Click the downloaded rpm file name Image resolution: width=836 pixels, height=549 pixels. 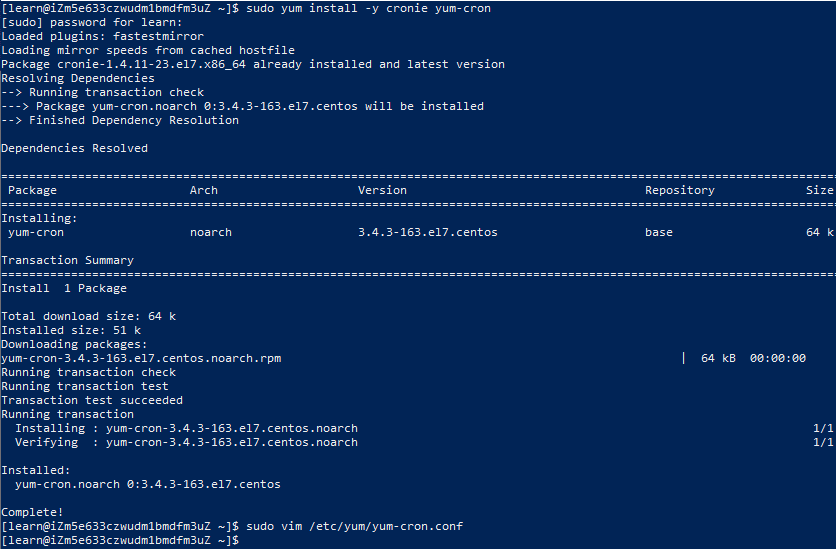pos(141,358)
